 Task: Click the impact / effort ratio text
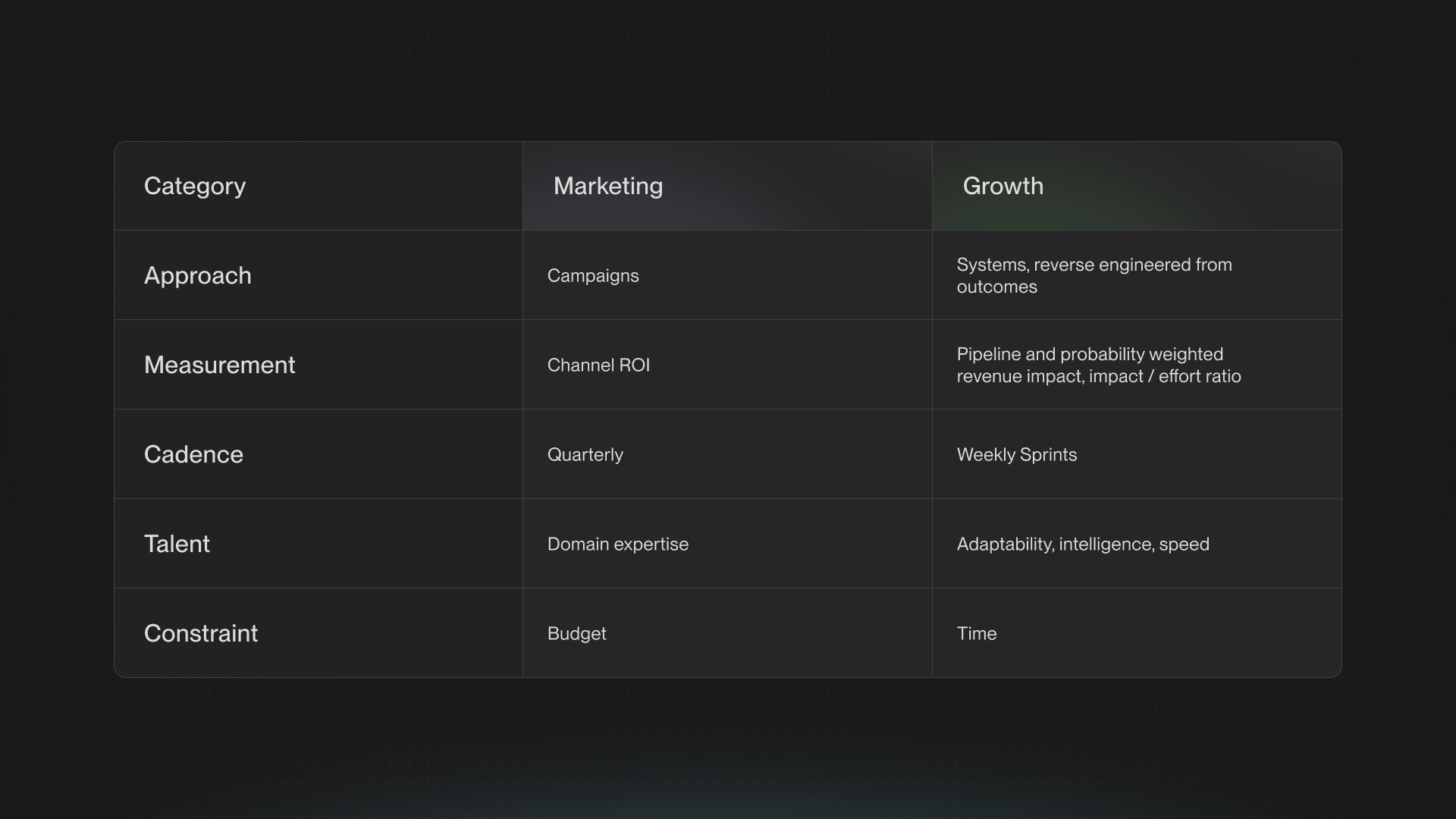1165,377
